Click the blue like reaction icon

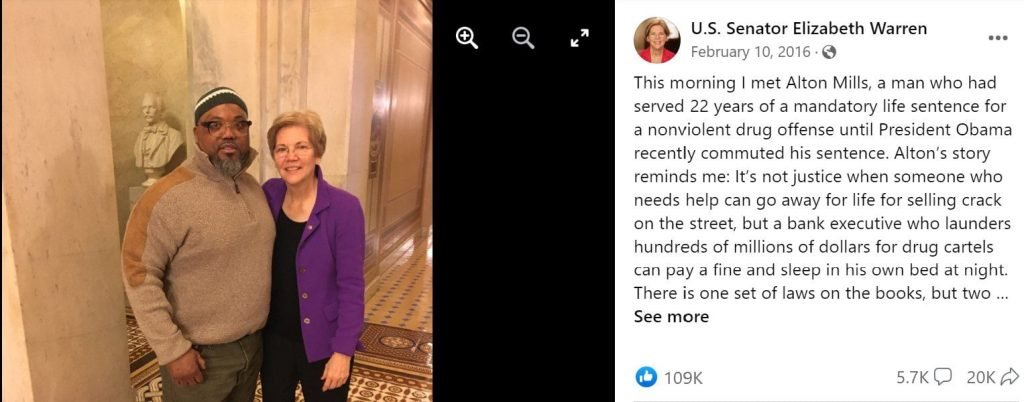646,377
